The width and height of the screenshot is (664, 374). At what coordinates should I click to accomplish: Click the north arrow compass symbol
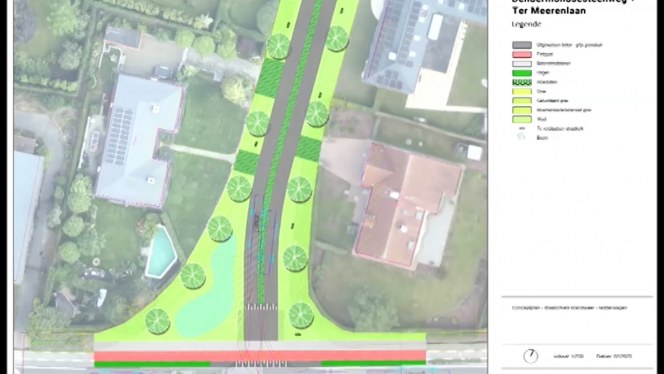point(530,356)
